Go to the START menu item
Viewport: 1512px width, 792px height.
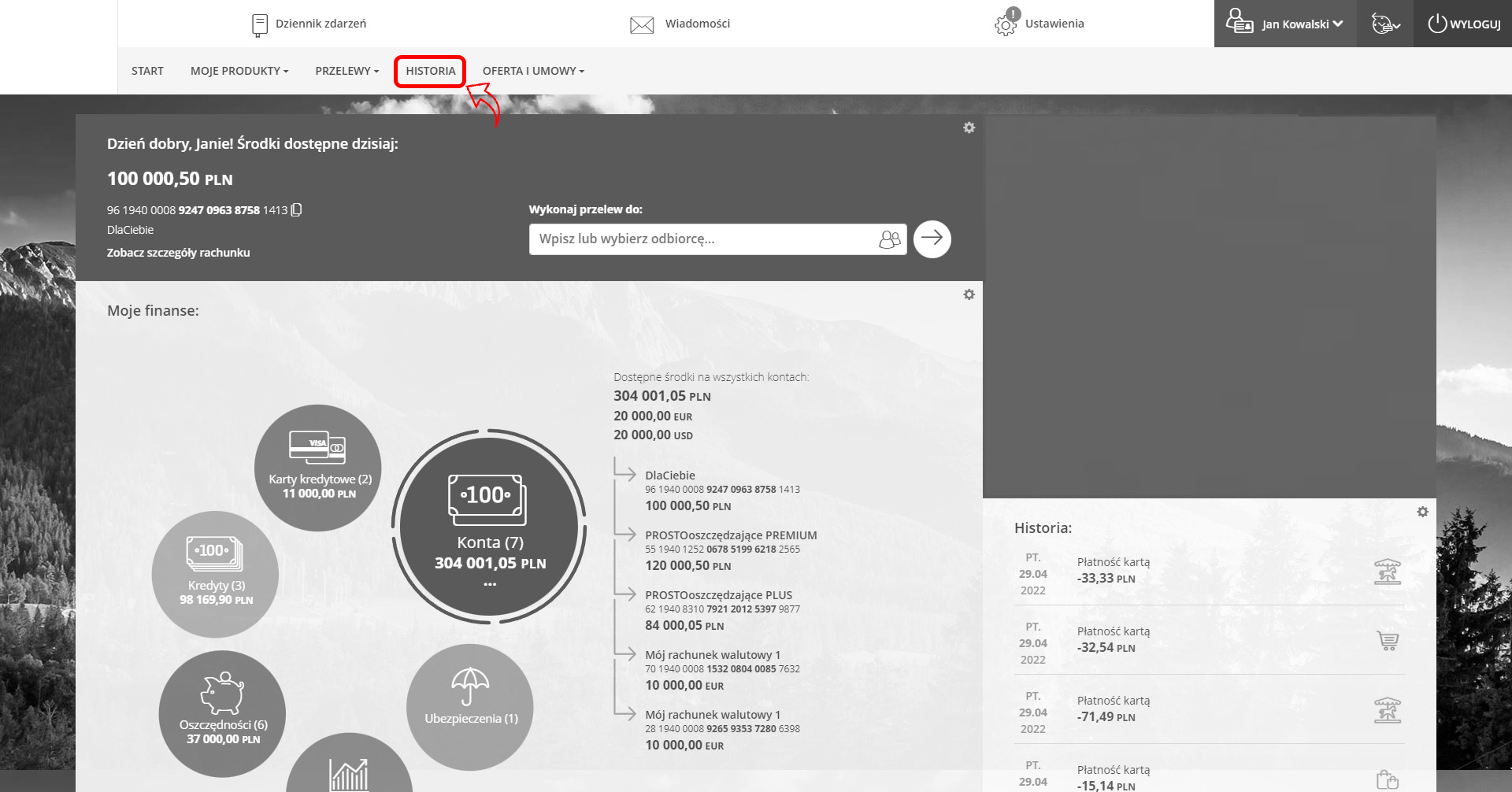[147, 71]
